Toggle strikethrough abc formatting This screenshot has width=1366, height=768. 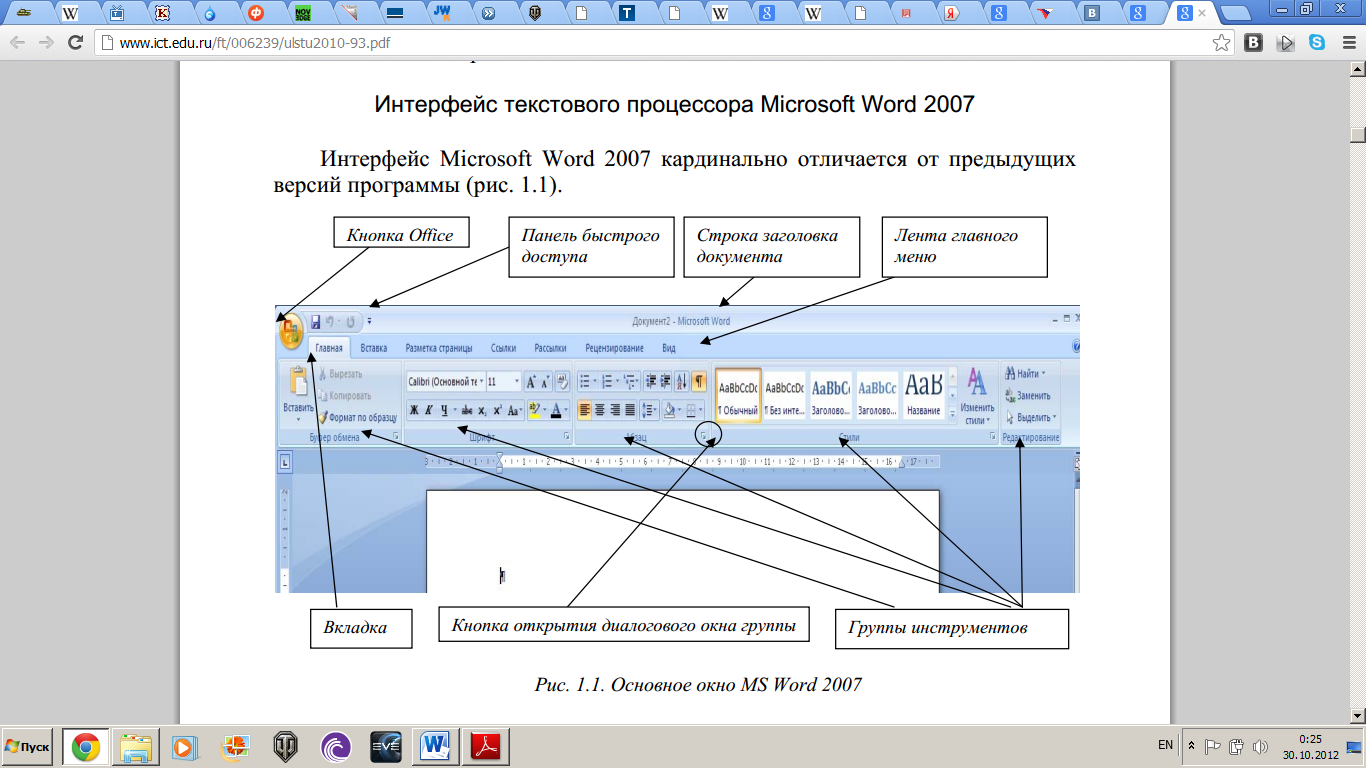click(x=467, y=410)
